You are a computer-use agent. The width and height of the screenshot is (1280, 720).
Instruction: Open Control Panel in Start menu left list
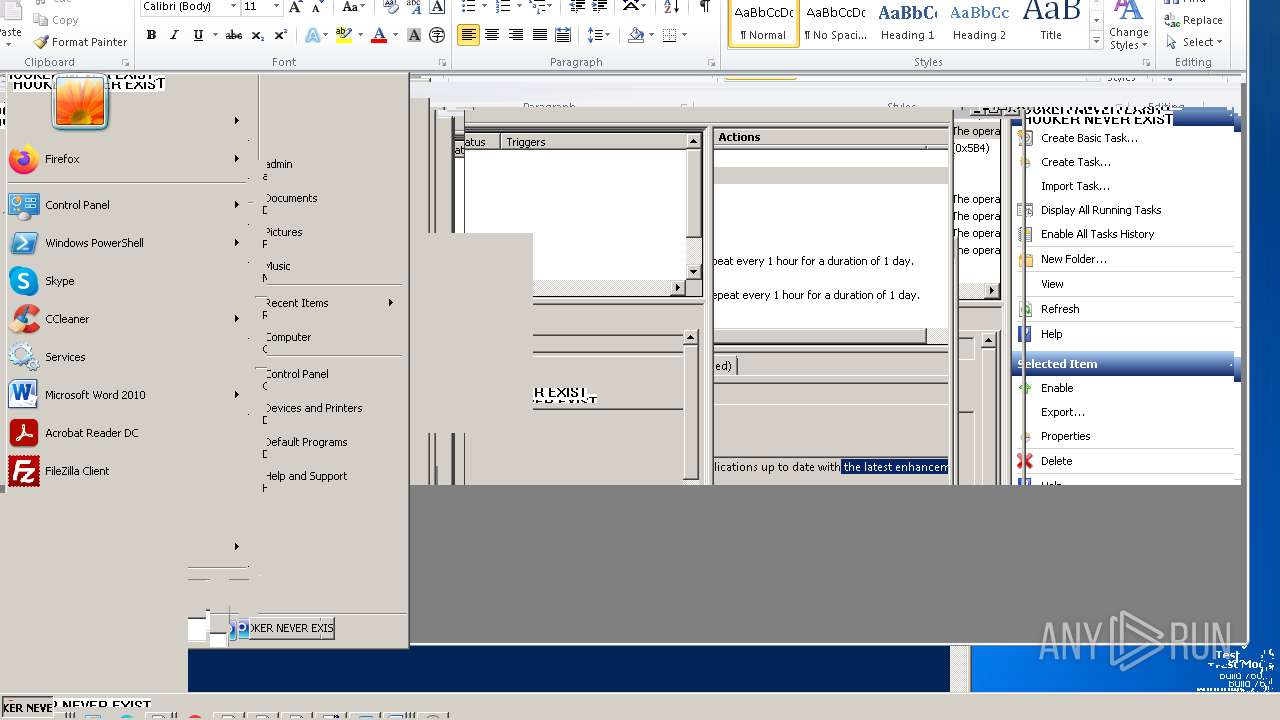point(77,205)
